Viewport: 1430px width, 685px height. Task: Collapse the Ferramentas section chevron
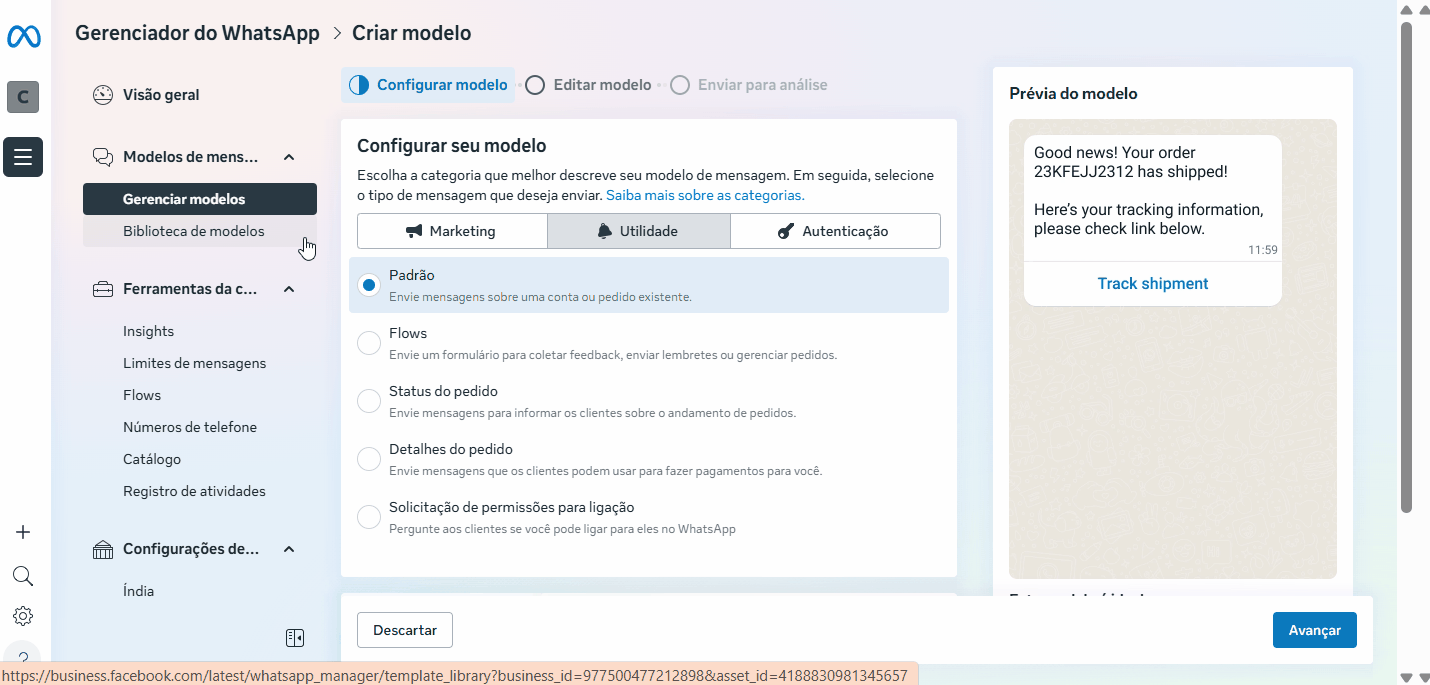tap(289, 289)
